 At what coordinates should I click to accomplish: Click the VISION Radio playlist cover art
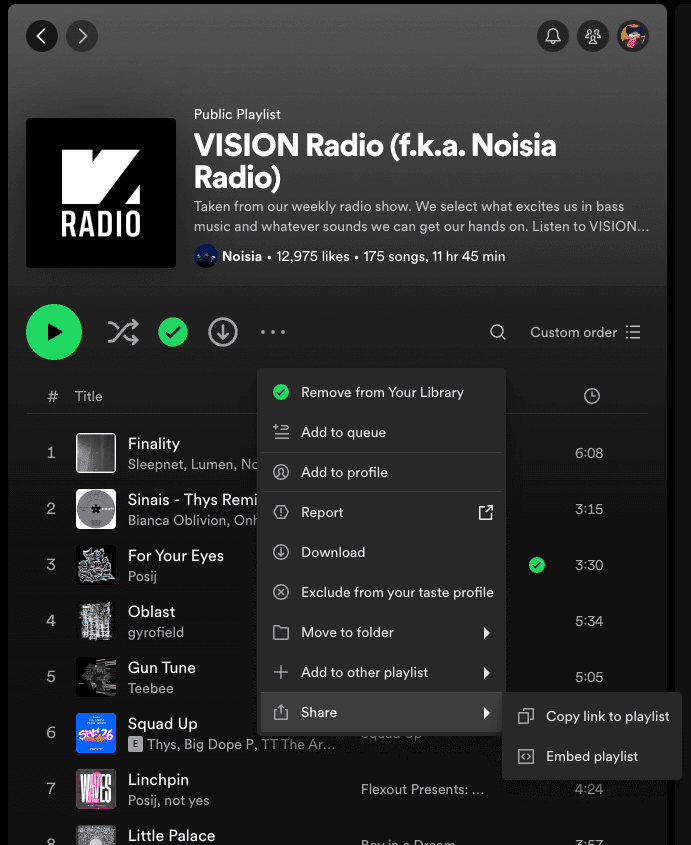pos(101,193)
